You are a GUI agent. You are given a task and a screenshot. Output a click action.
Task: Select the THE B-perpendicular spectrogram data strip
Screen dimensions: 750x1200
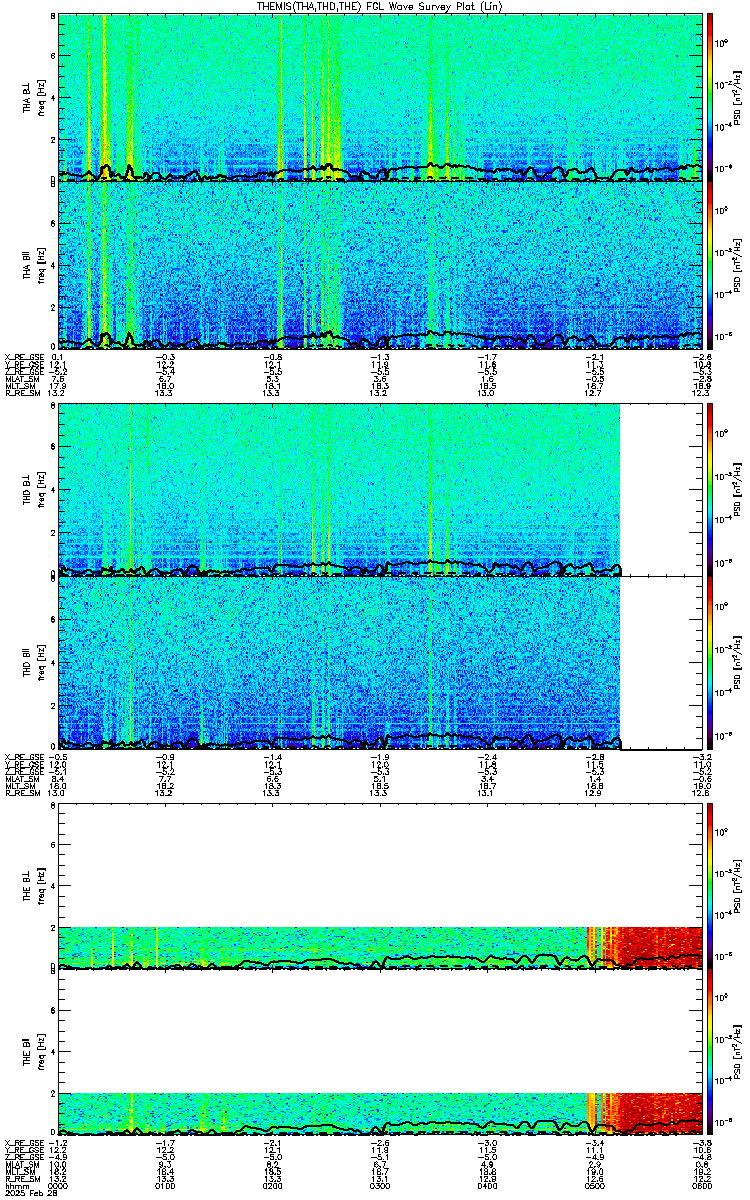[380, 948]
